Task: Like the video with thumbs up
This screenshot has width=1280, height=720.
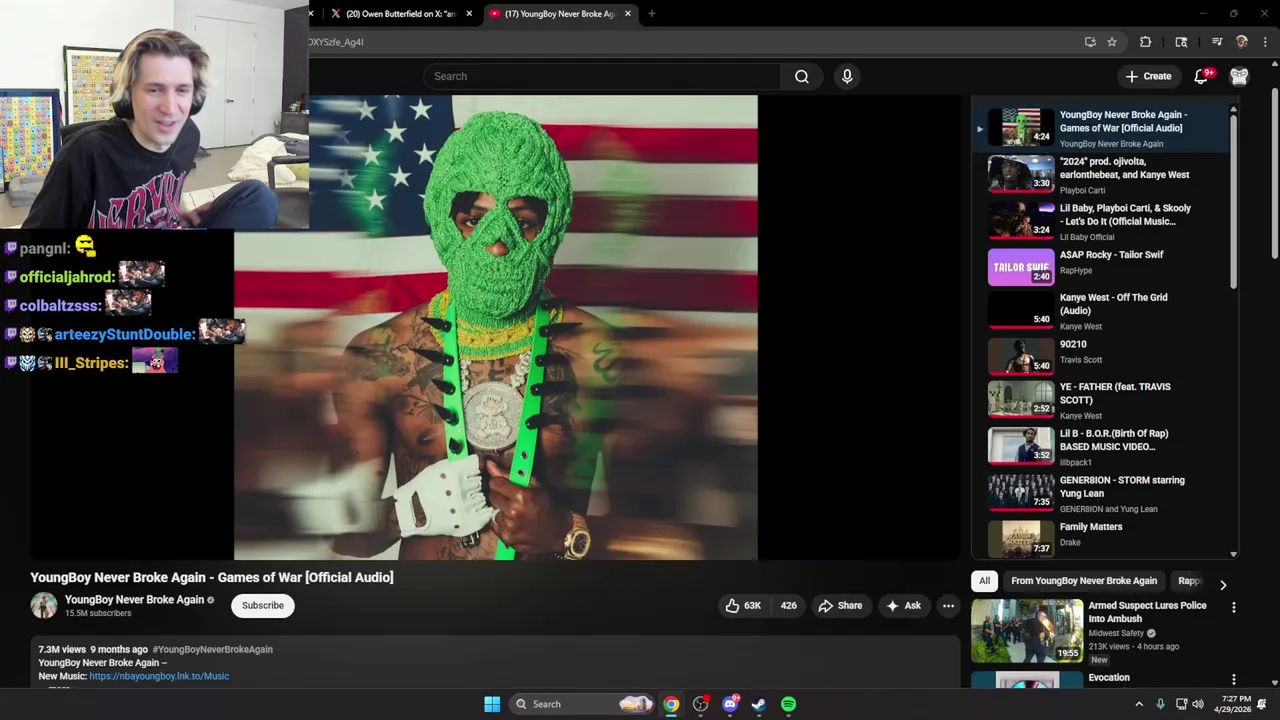Action: tap(743, 605)
